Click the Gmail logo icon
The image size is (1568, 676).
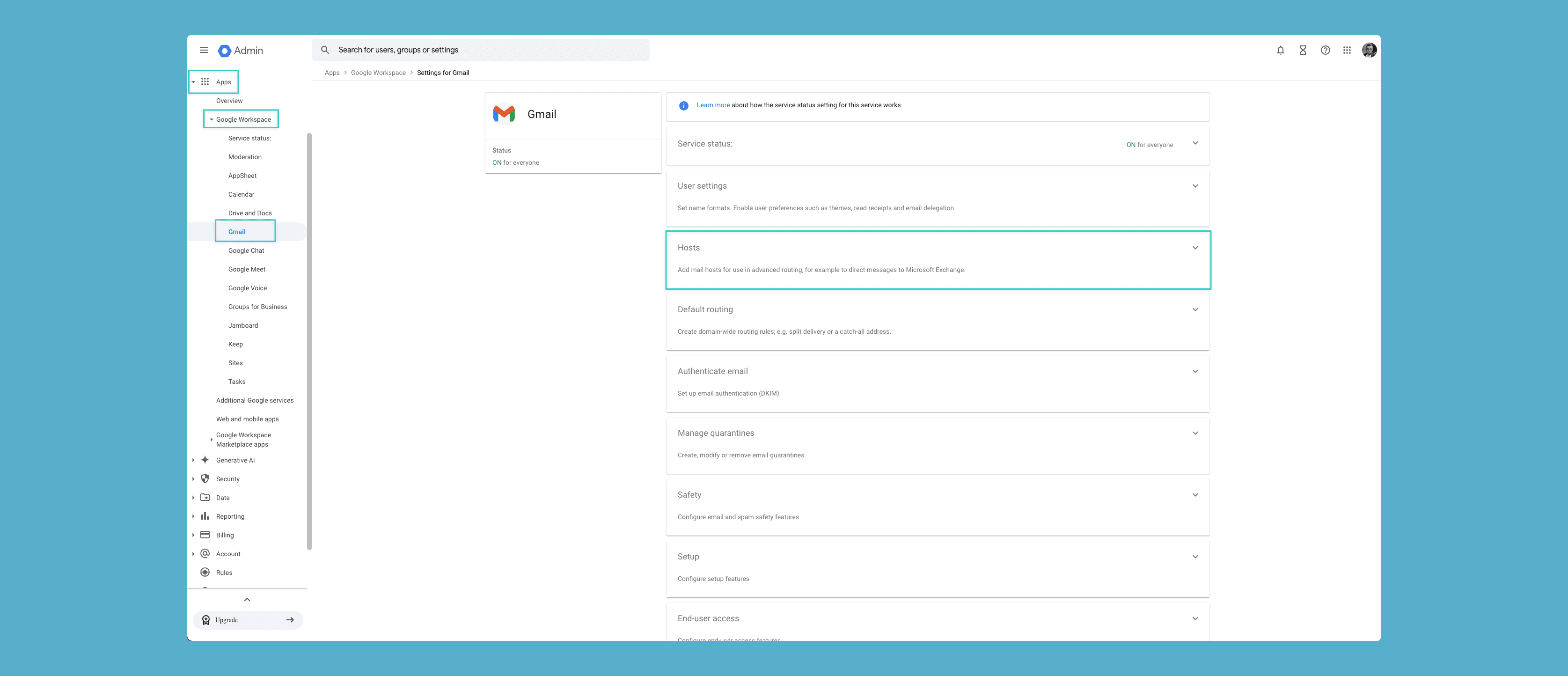(x=504, y=114)
